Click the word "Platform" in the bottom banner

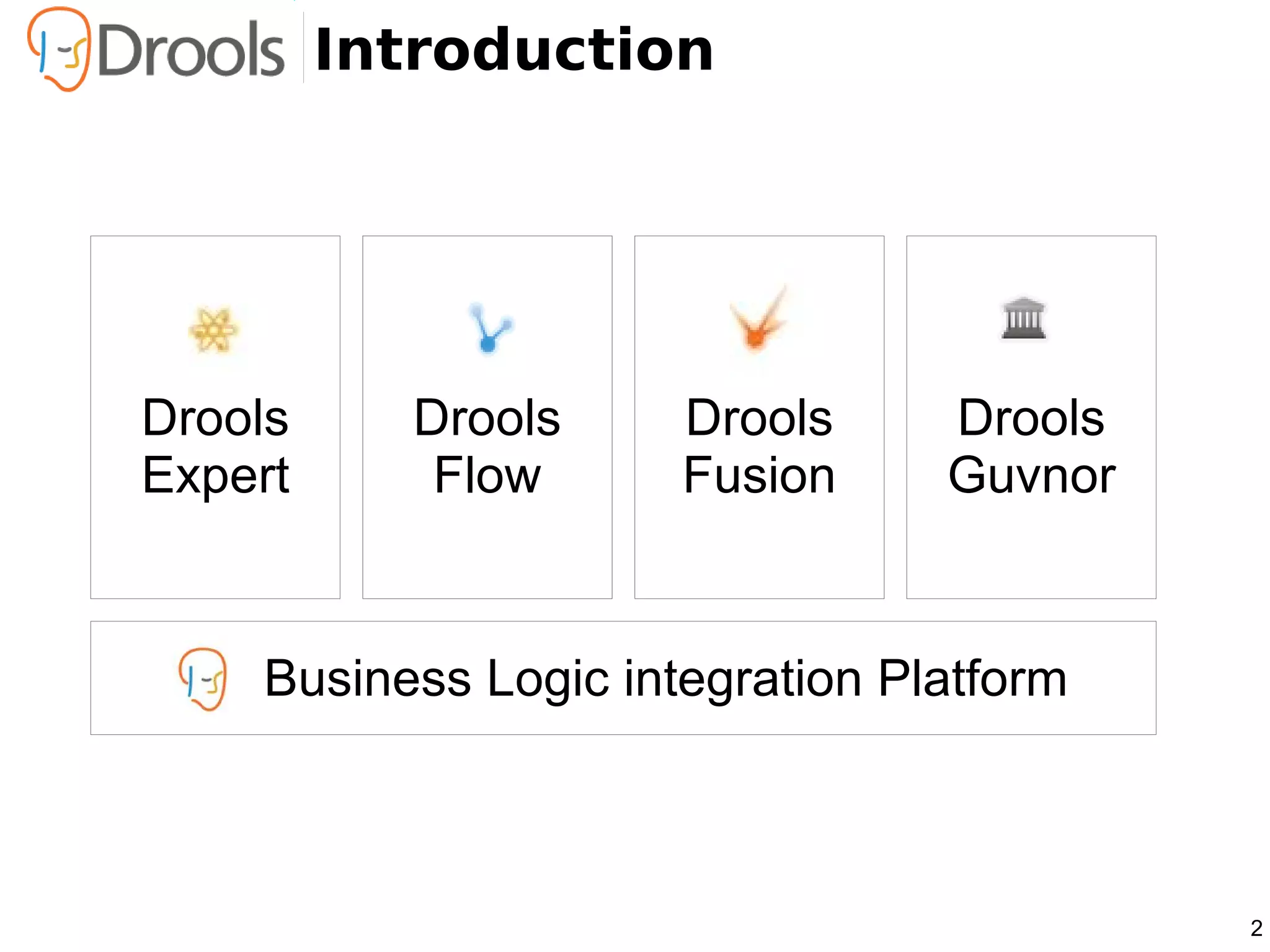point(972,678)
